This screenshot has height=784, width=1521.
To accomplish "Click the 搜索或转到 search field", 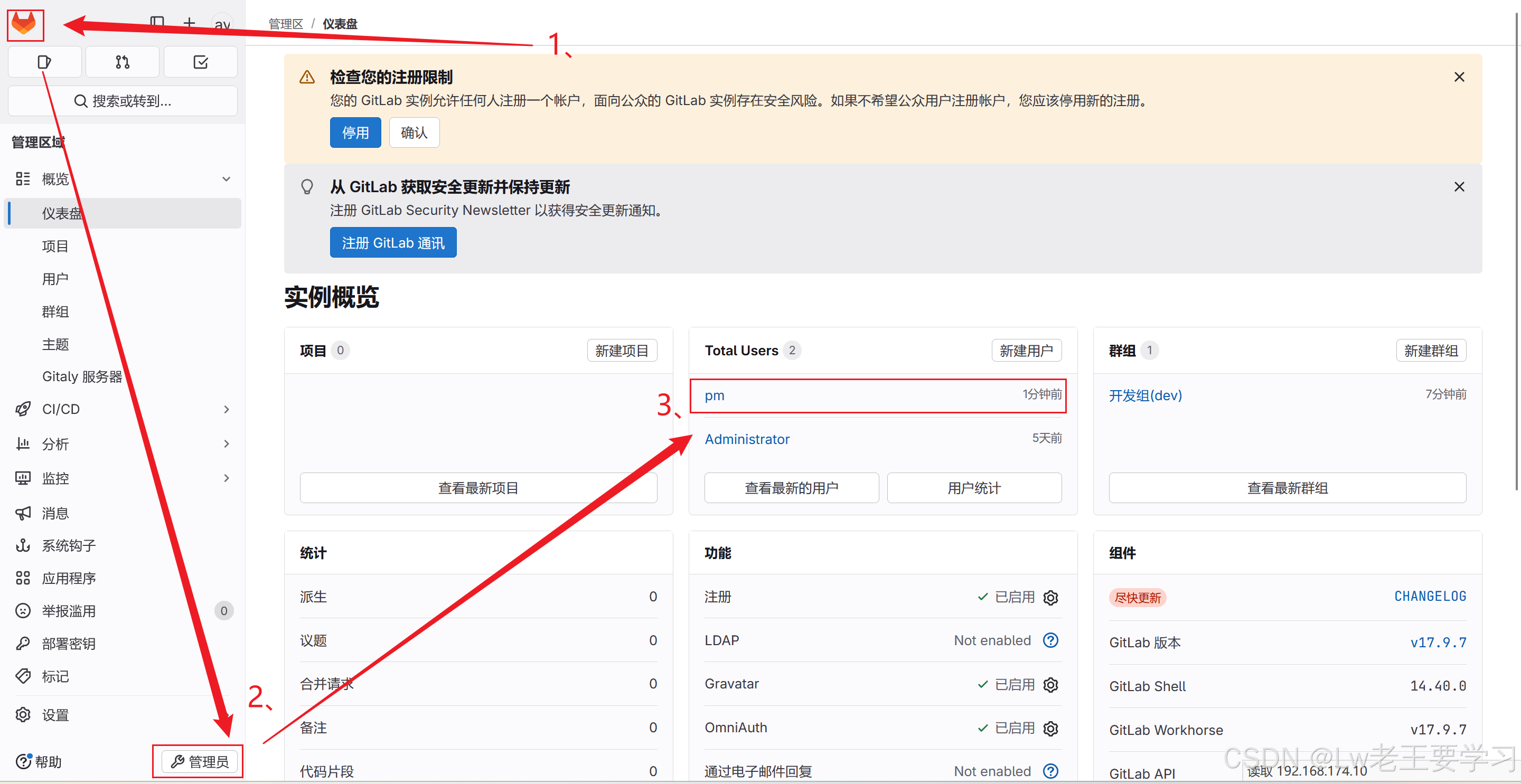I will 123,101.
